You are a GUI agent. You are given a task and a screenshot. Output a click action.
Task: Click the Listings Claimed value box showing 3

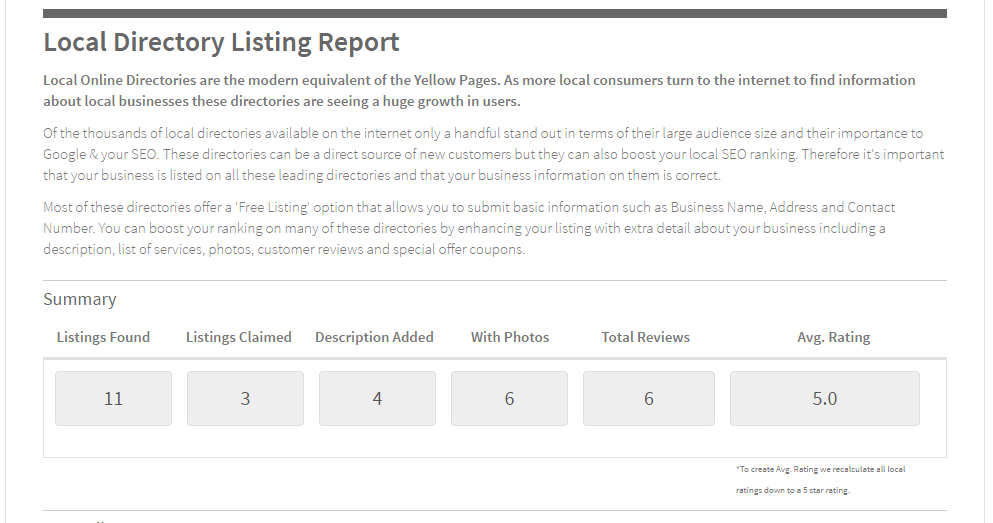245,398
